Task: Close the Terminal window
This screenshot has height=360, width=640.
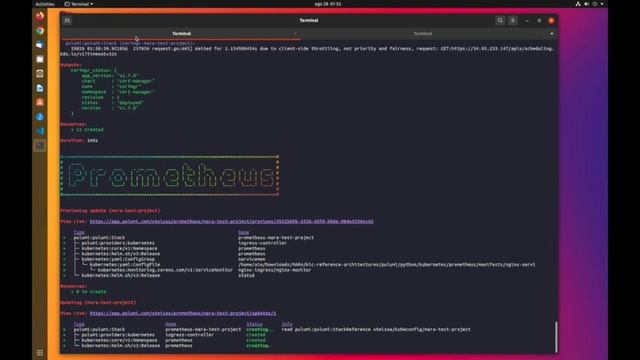Action: pos(551,20)
